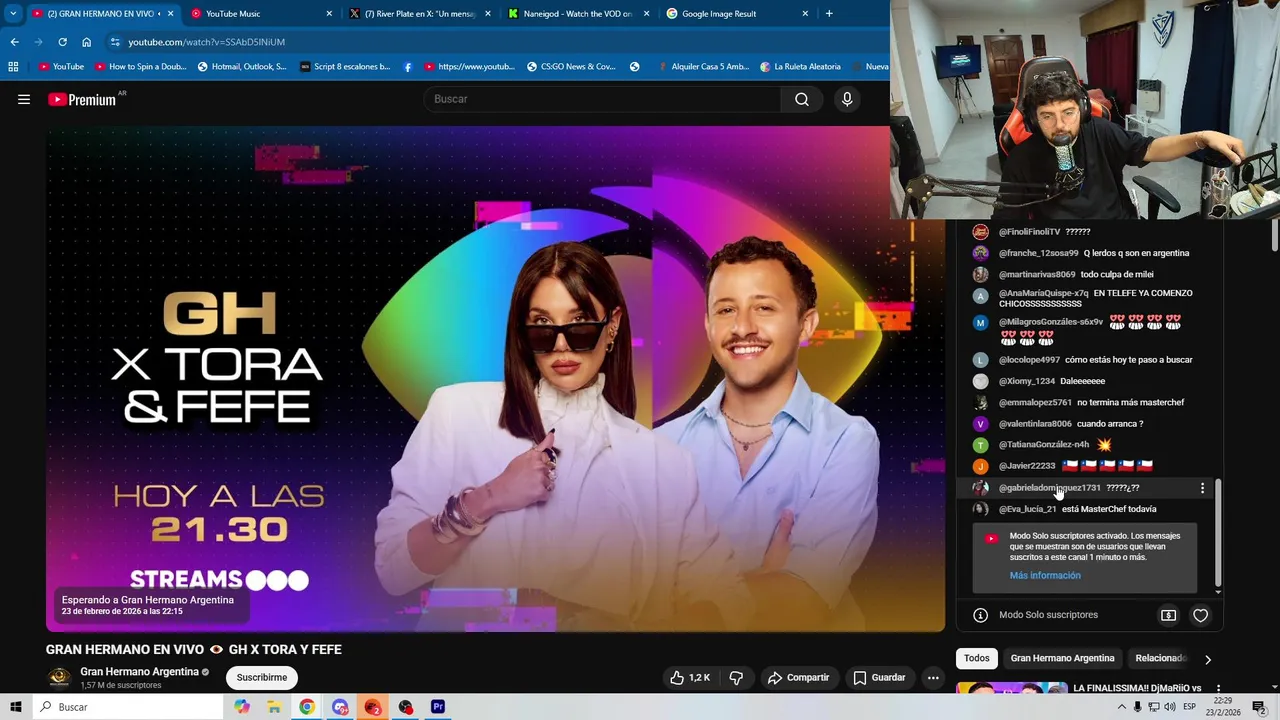This screenshot has width=1280, height=720.
Task: Open the Windows Start menu
Action: (x=16, y=707)
